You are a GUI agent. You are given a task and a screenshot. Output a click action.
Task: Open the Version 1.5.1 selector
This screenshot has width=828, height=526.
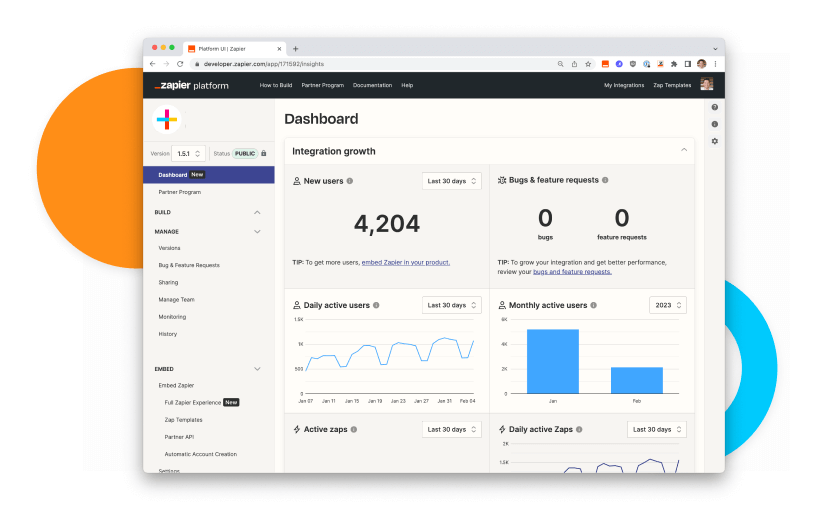pos(189,153)
